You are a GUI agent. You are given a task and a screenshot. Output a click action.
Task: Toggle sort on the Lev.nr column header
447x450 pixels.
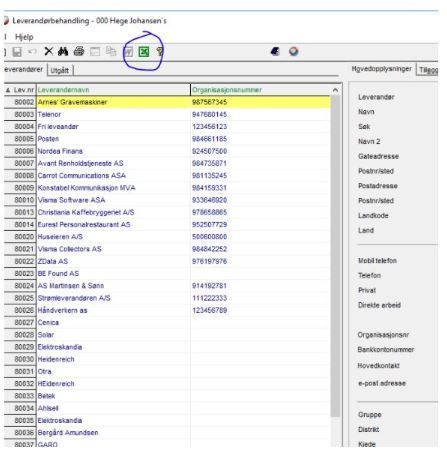[20, 90]
